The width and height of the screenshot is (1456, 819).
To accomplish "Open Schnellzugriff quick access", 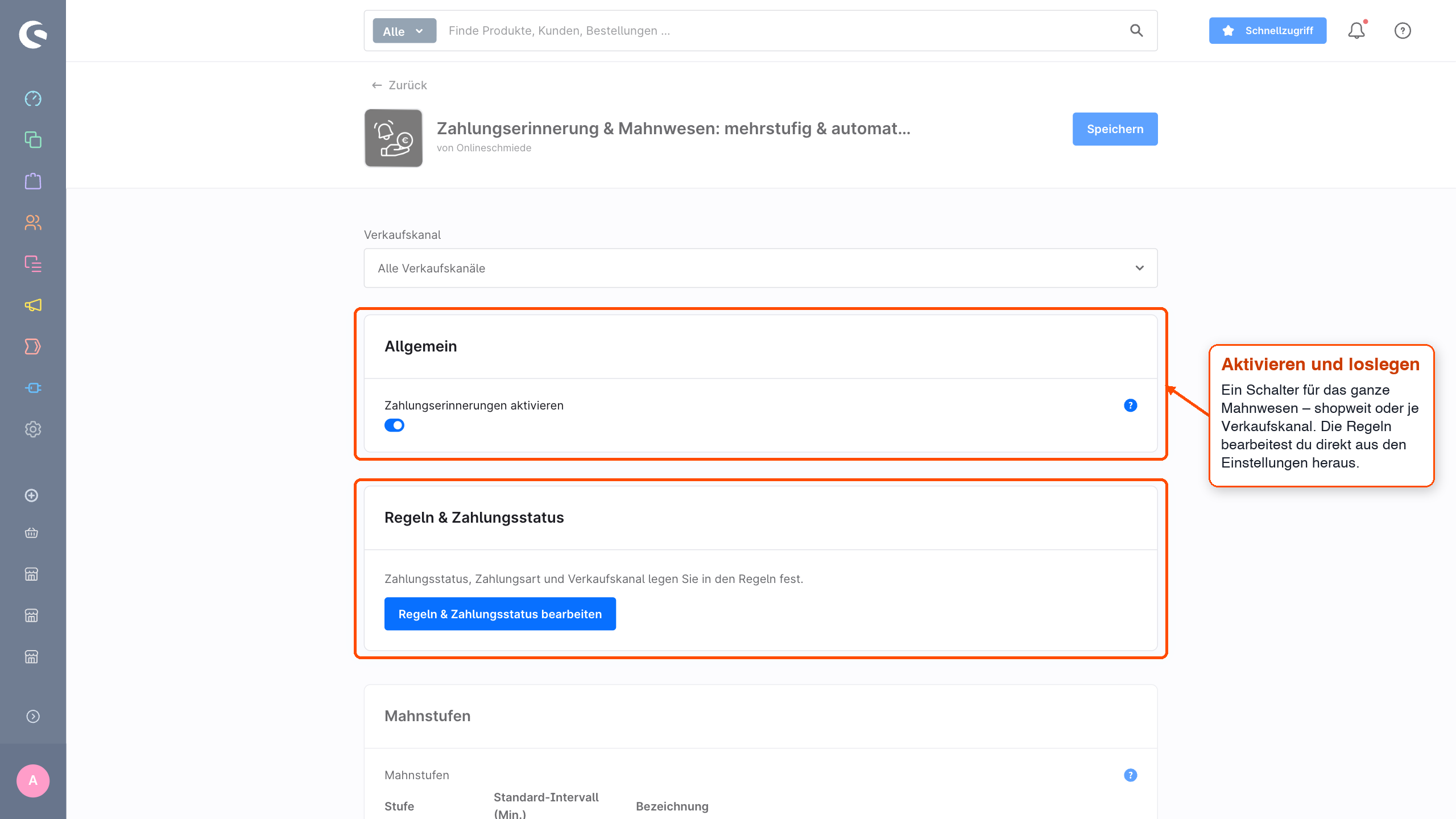I will coord(1268,31).
